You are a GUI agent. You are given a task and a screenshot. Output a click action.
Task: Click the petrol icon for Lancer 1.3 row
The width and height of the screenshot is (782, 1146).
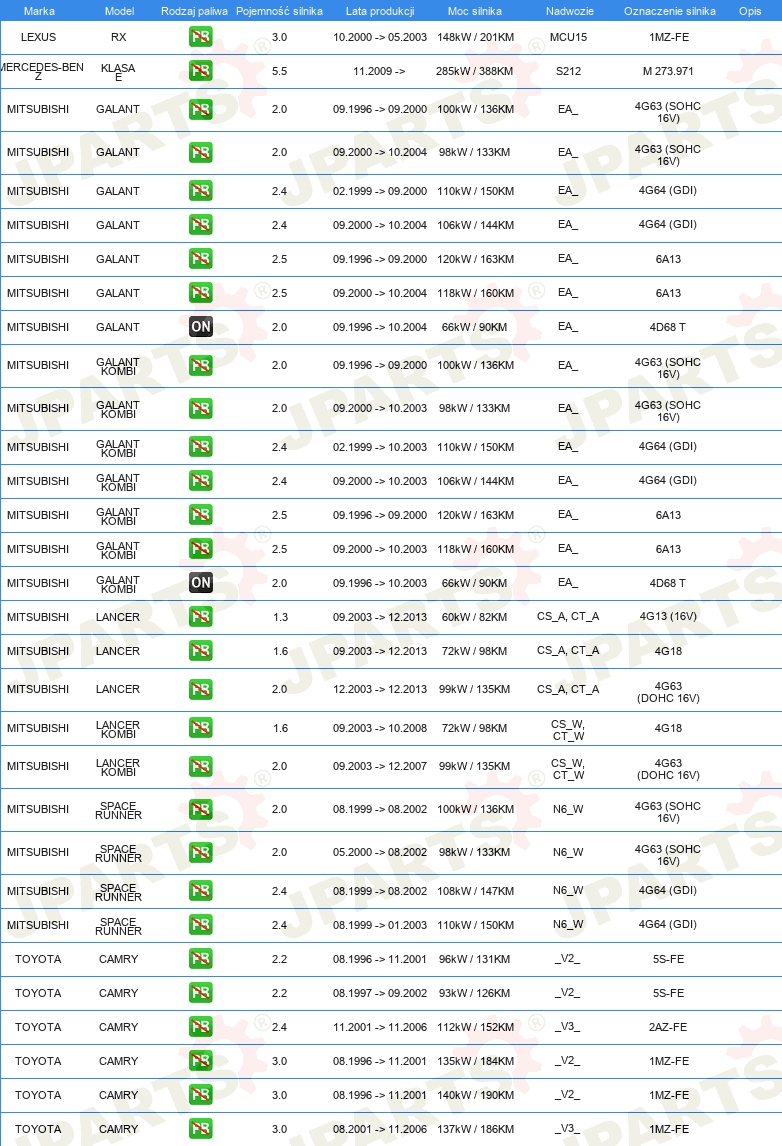[200, 617]
